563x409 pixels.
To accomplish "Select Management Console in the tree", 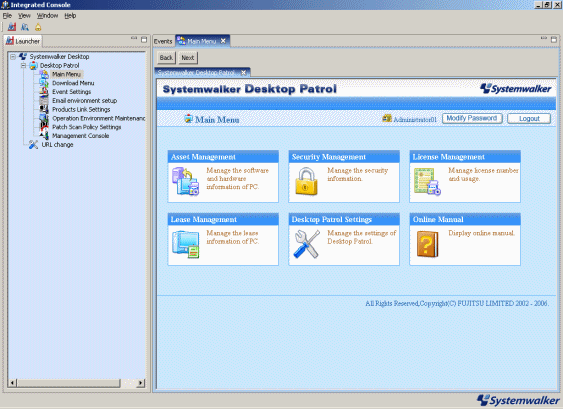I will pyautogui.click(x=80, y=136).
